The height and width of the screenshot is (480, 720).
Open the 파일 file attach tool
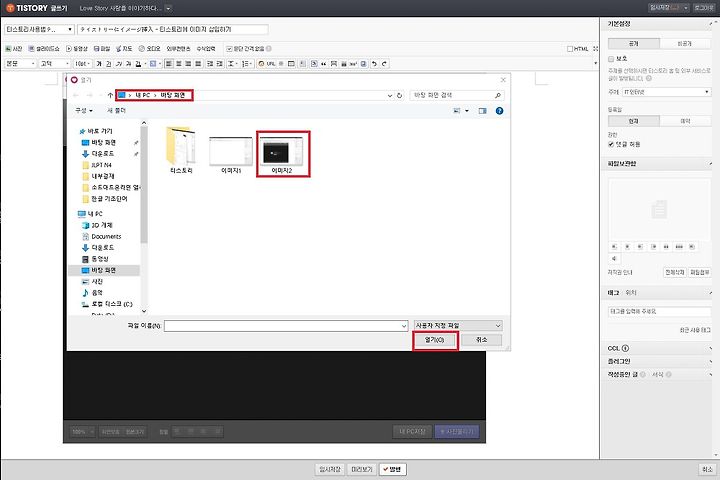(x=102, y=49)
